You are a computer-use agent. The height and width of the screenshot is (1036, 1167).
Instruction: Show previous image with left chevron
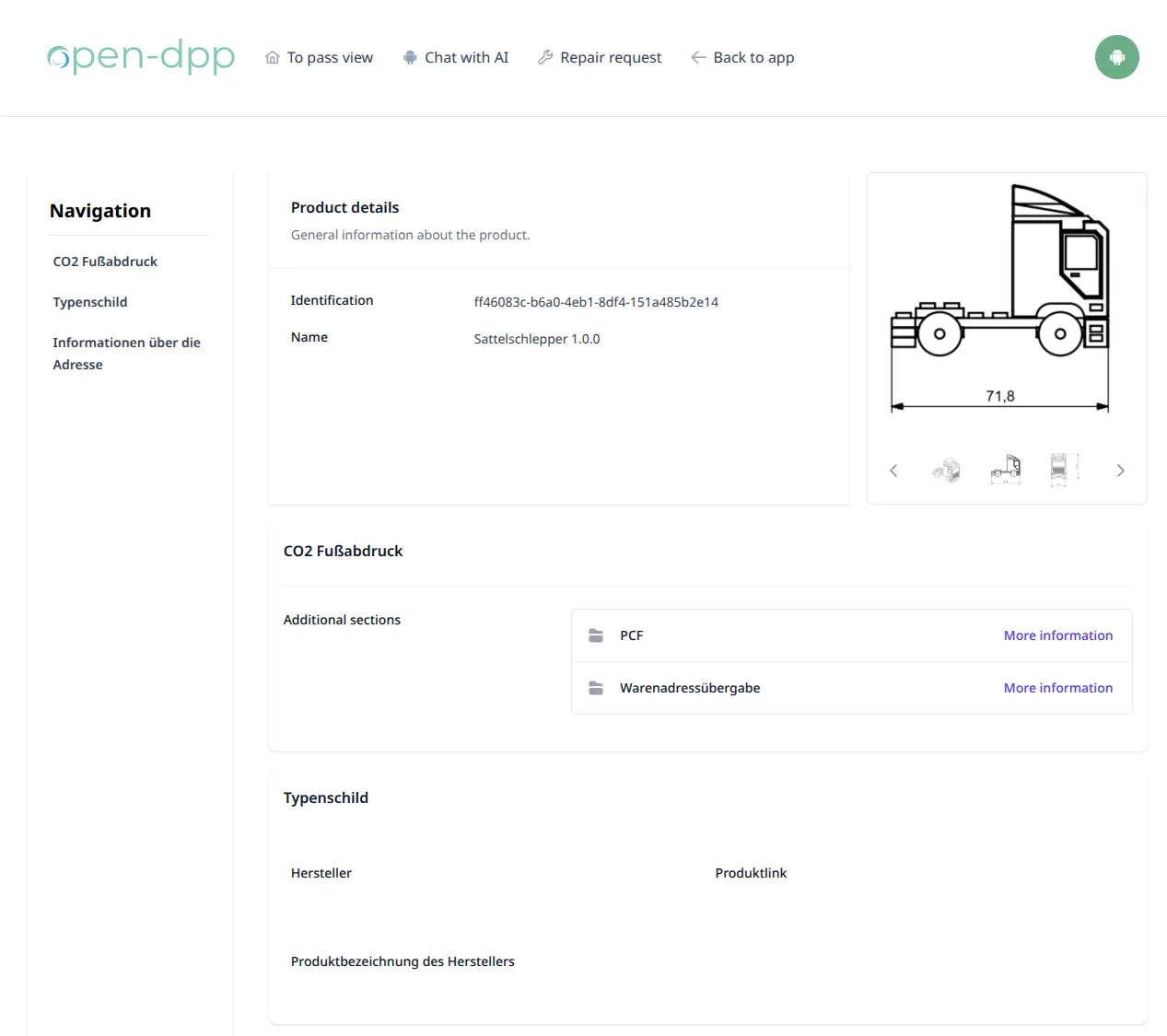pyautogui.click(x=893, y=471)
